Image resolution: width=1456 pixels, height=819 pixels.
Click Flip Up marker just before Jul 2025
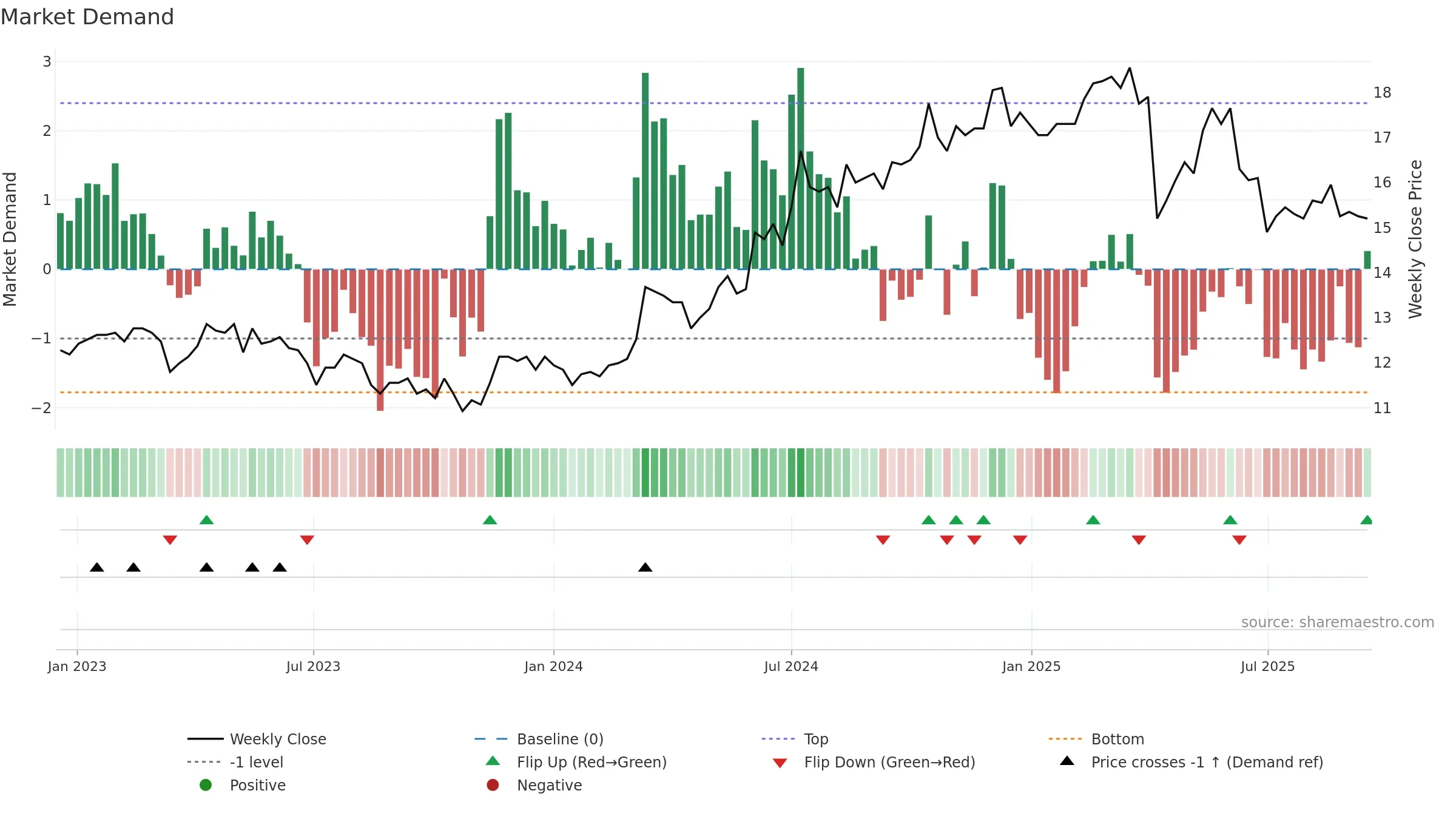[x=1230, y=519]
